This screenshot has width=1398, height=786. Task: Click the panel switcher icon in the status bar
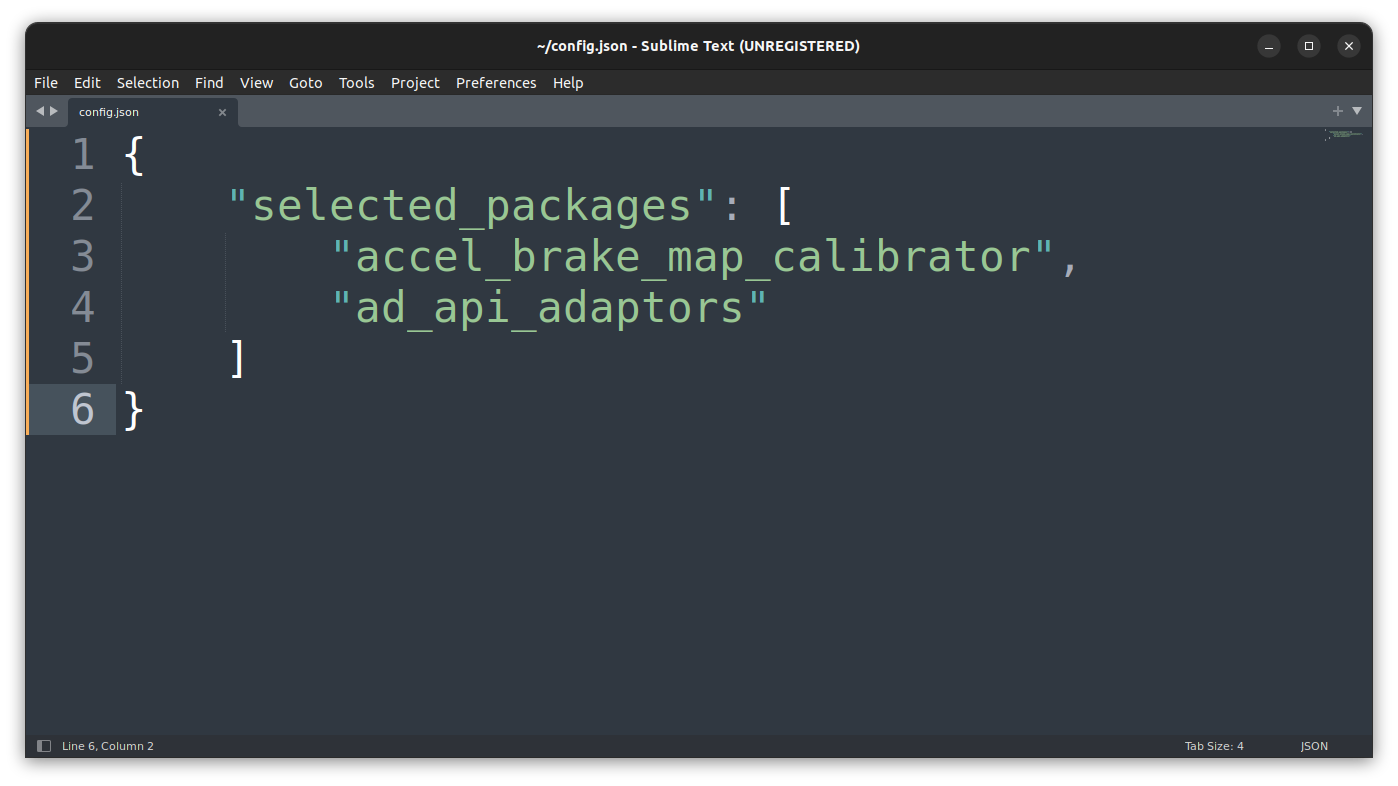click(42, 745)
